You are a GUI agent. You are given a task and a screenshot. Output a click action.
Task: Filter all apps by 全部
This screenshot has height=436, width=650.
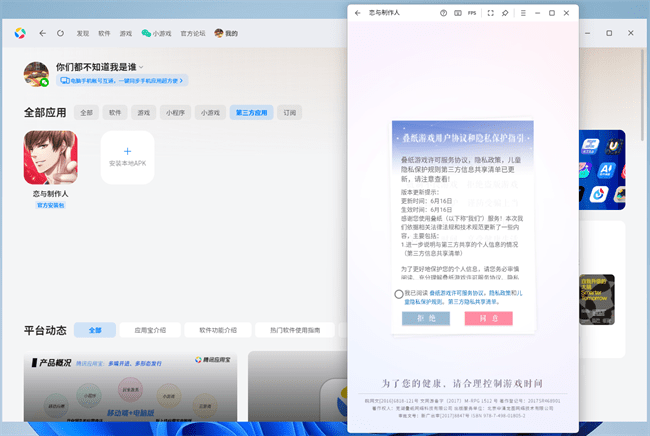(86, 112)
